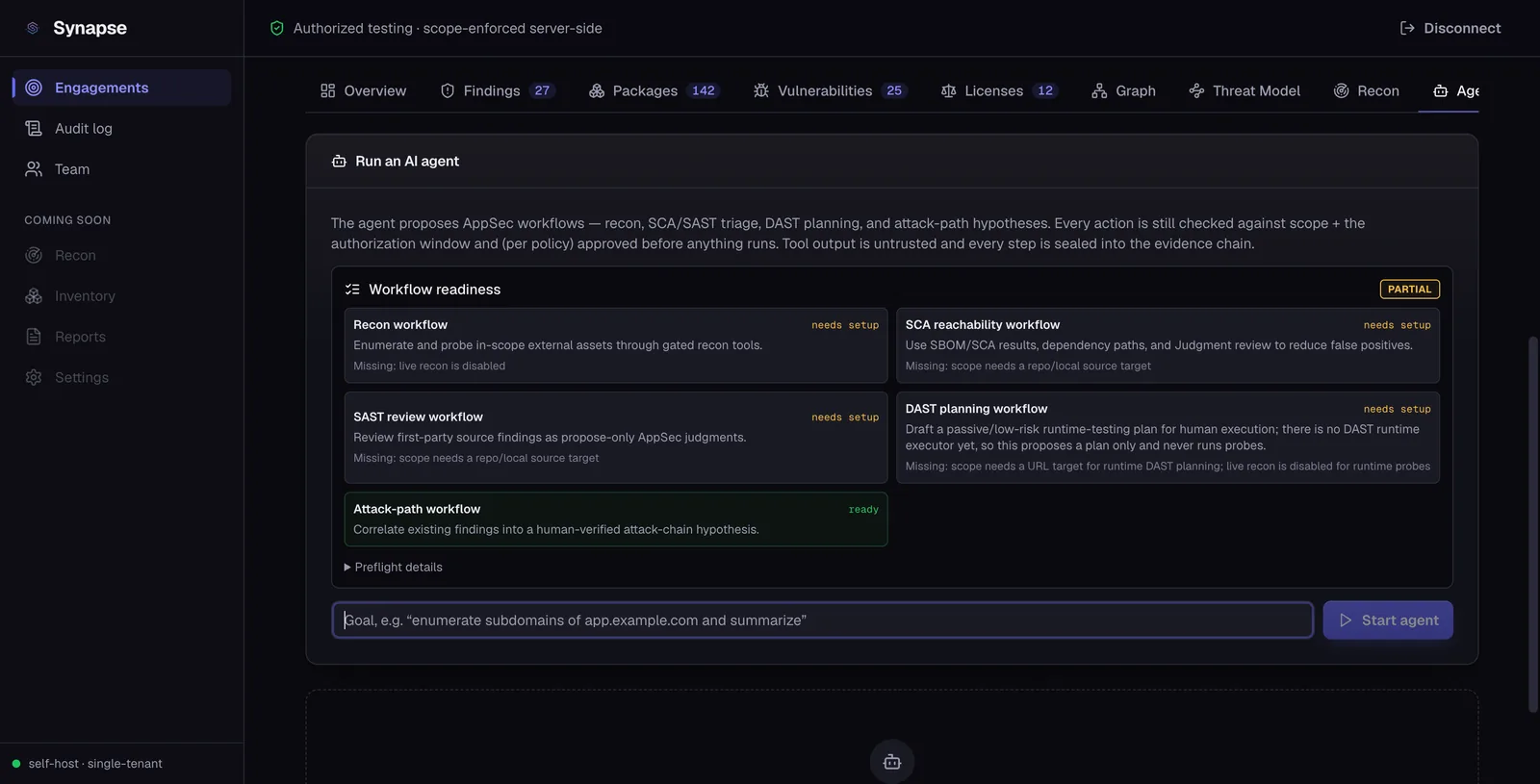This screenshot has height=784, width=1540.
Task: Click the agent goal input field
Action: tap(823, 620)
